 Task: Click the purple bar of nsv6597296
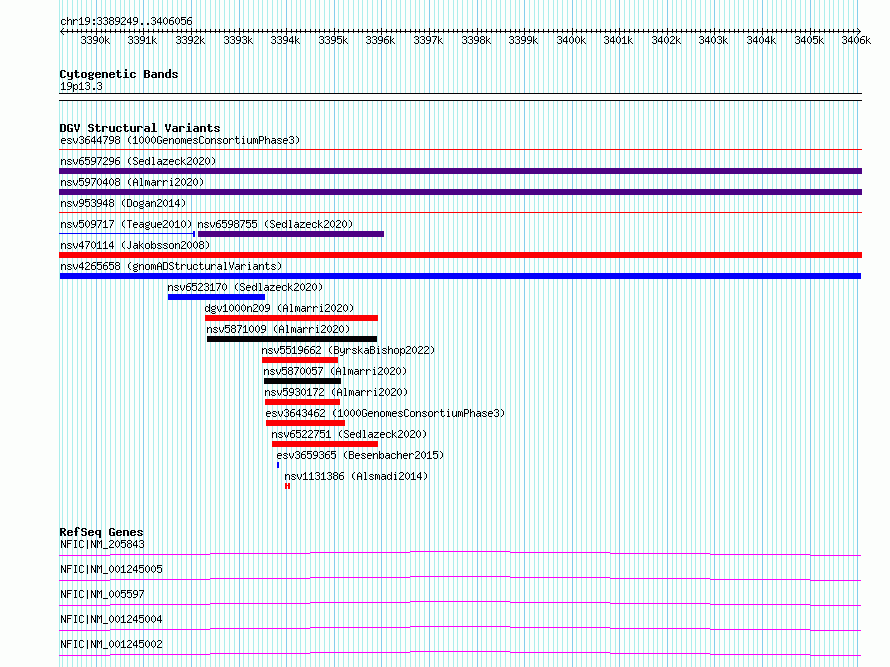[x=460, y=171]
